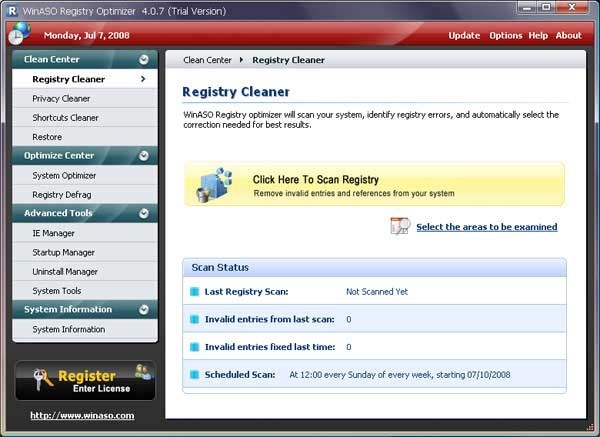Click the users icon on Register banner
This screenshot has height=437, width=600.
pyautogui.click(x=143, y=372)
